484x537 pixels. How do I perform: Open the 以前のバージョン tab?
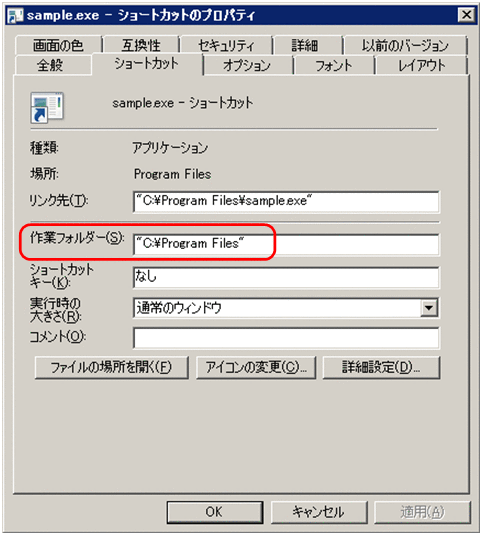pos(405,45)
